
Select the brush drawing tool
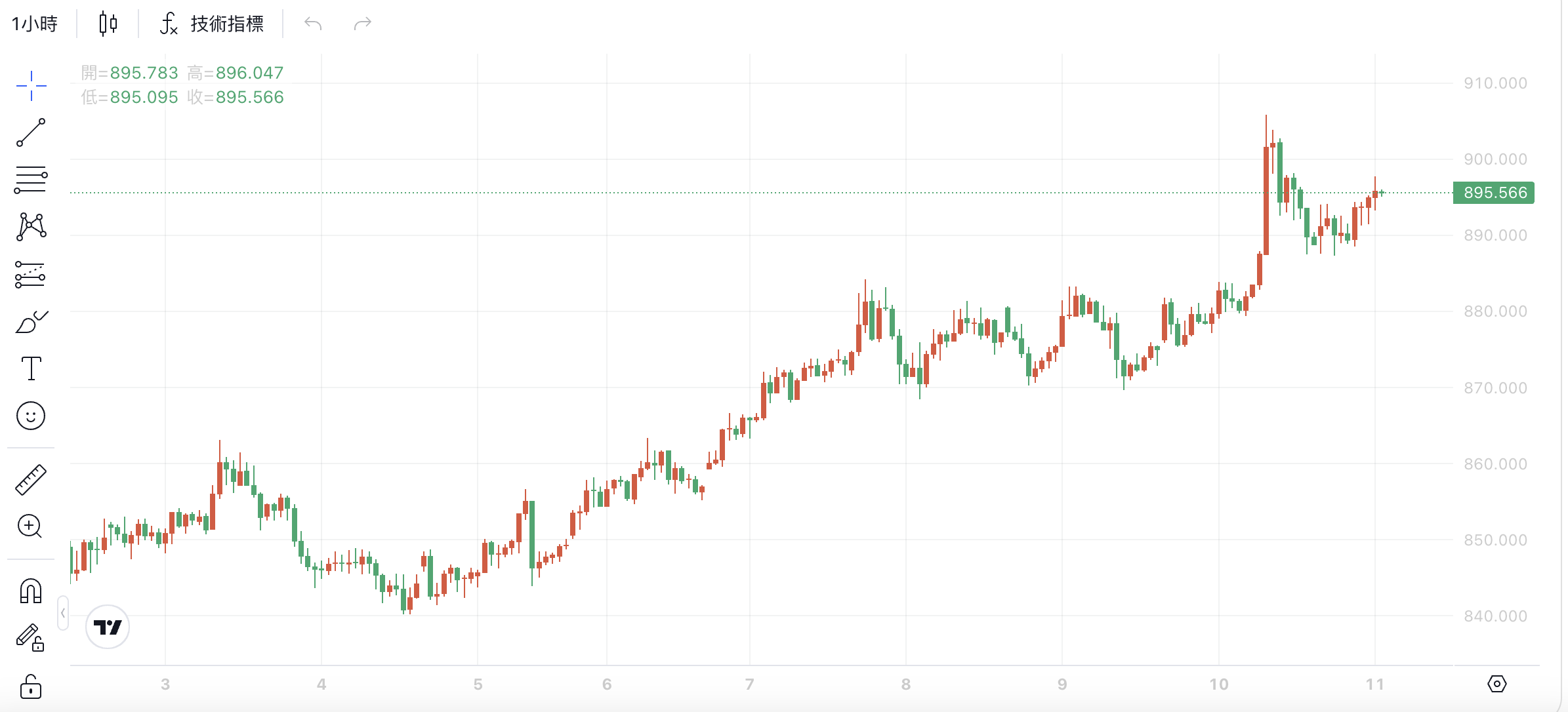point(31,321)
